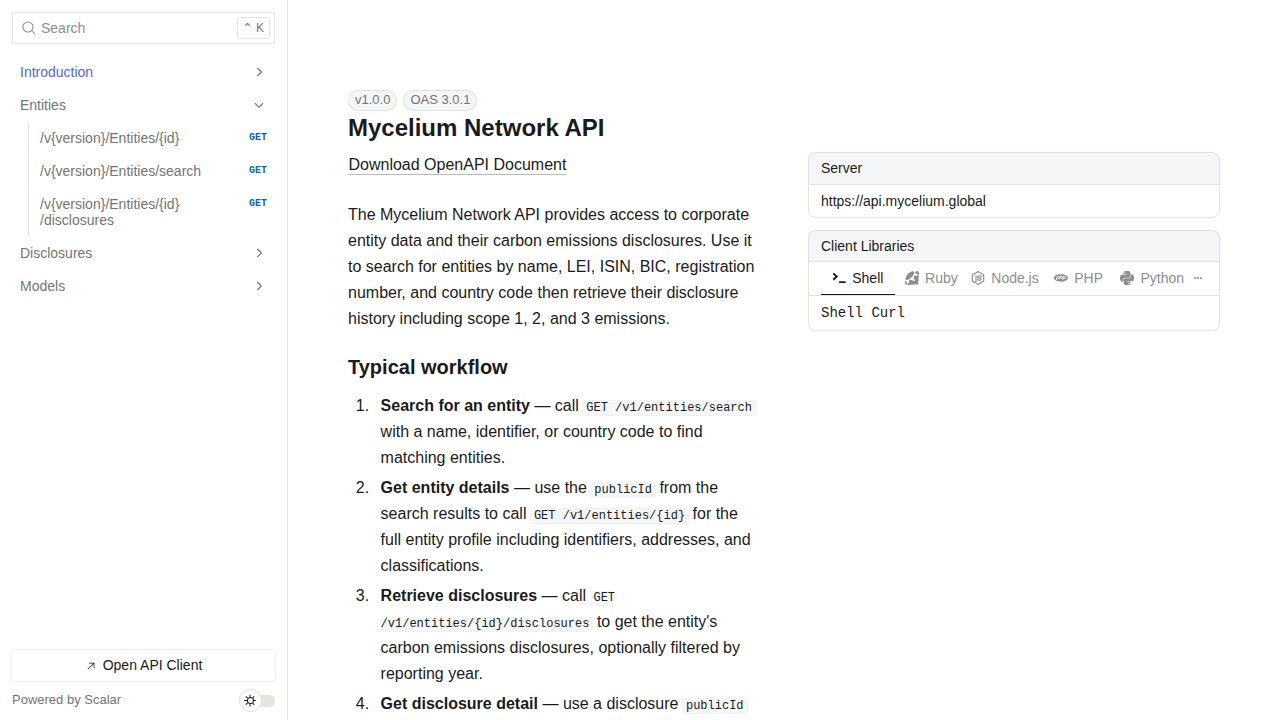This screenshot has height=720, width=1280.
Task: Collapse the Entities section
Action: [259, 105]
